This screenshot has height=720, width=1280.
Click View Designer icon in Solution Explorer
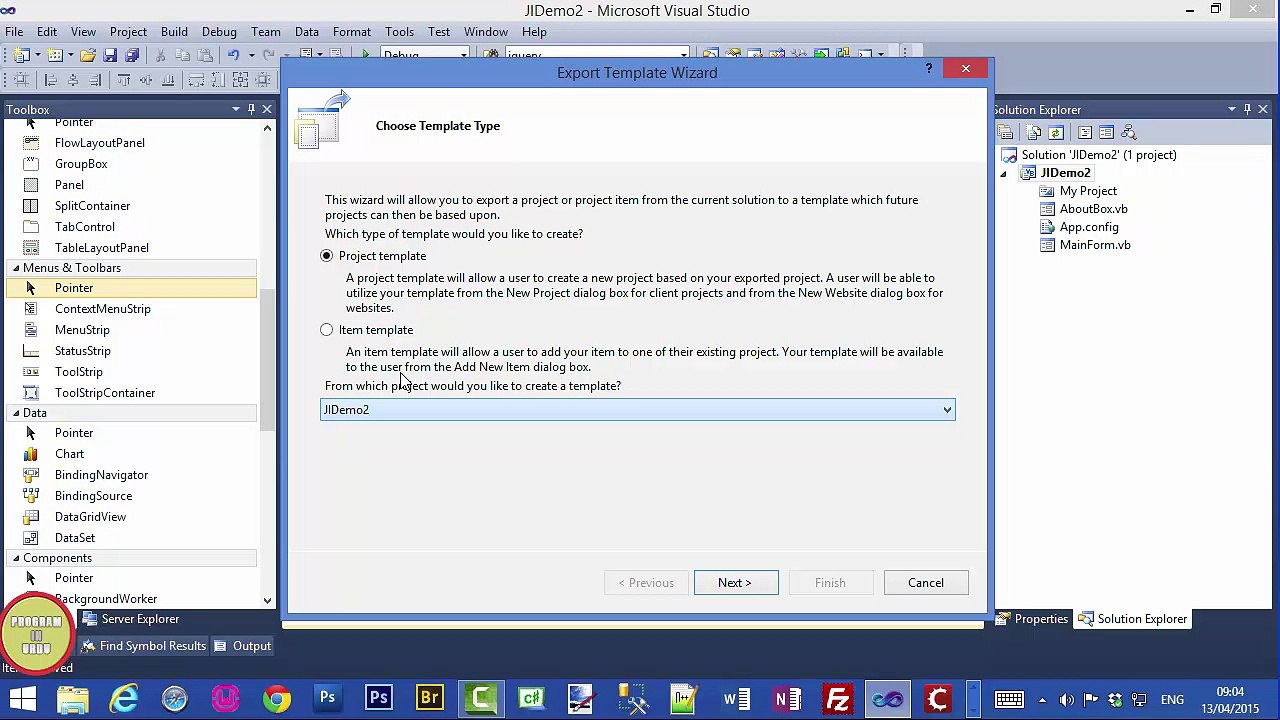(x=1106, y=132)
